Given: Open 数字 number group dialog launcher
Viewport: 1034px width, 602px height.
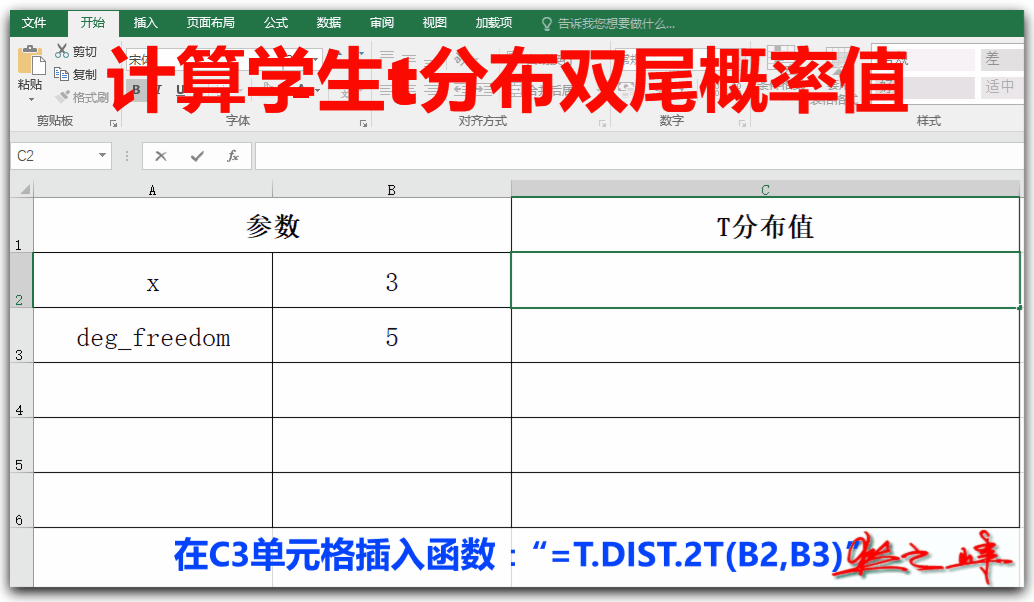Looking at the screenshot, I should click(743, 123).
